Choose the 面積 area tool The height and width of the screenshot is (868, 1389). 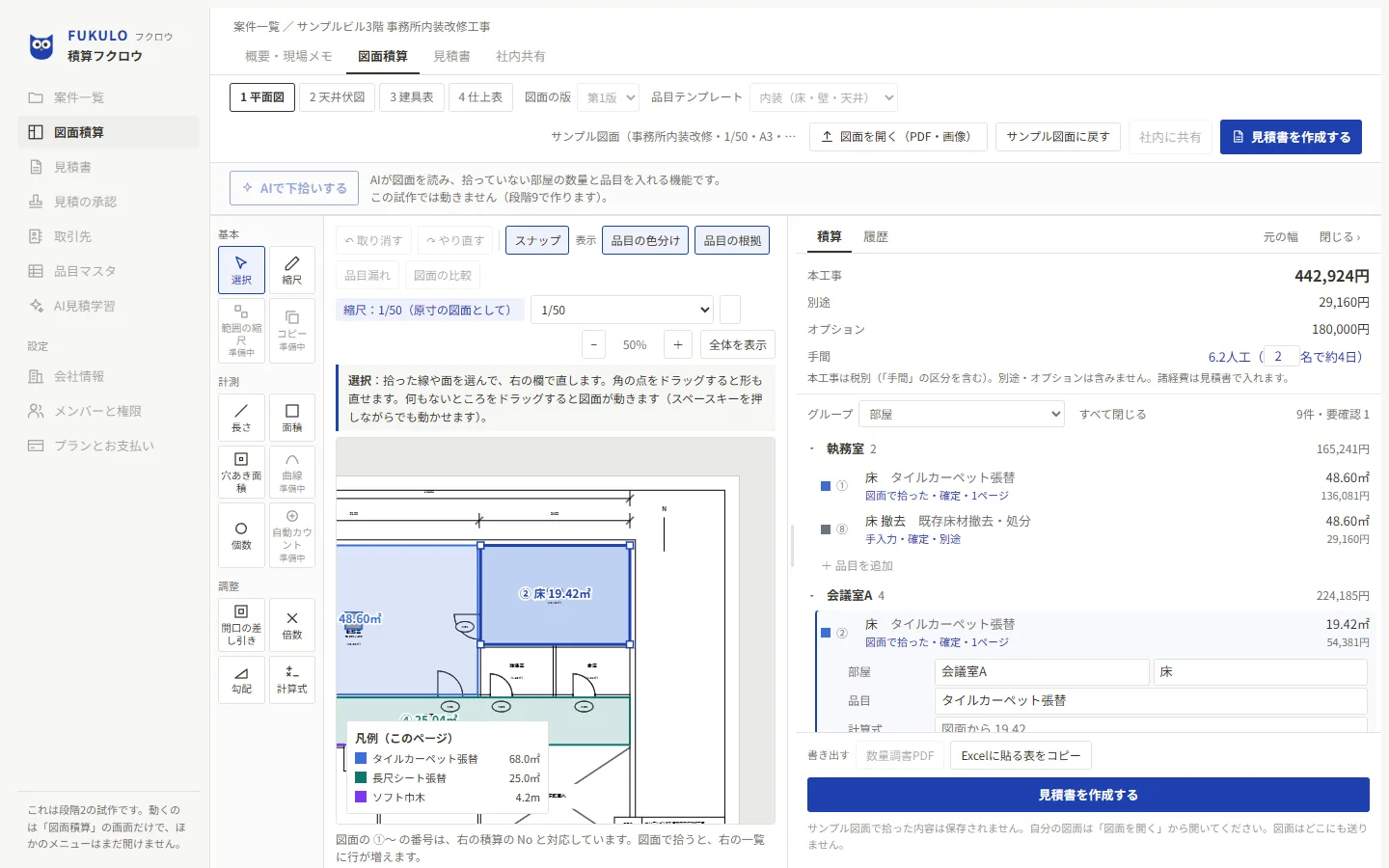tap(292, 418)
